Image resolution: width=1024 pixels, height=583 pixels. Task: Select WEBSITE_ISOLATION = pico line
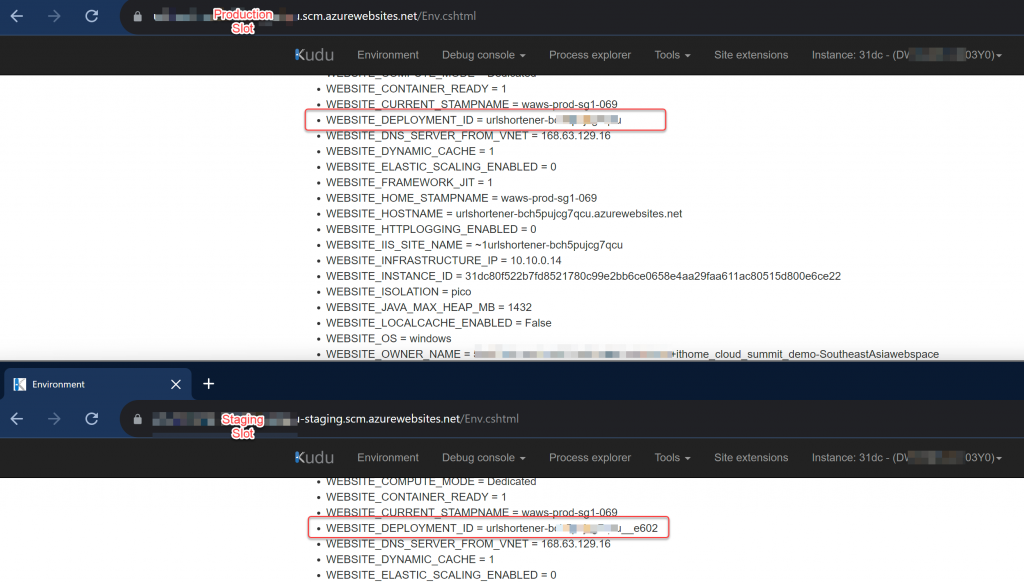tap(398, 292)
